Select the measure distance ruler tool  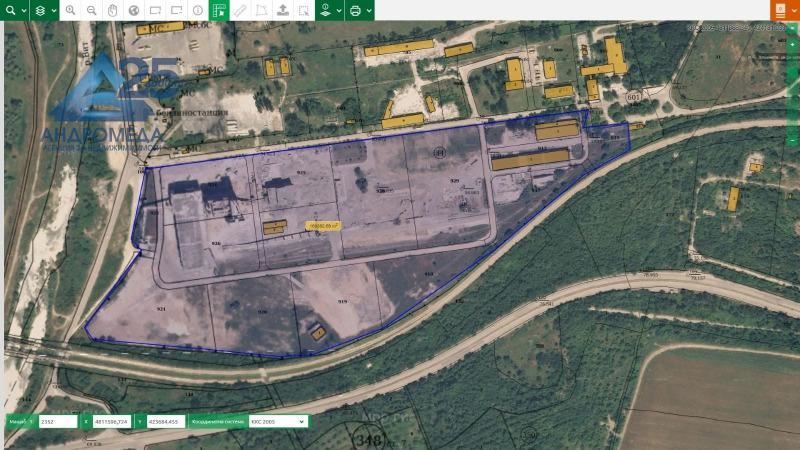(x=240, y=10)
